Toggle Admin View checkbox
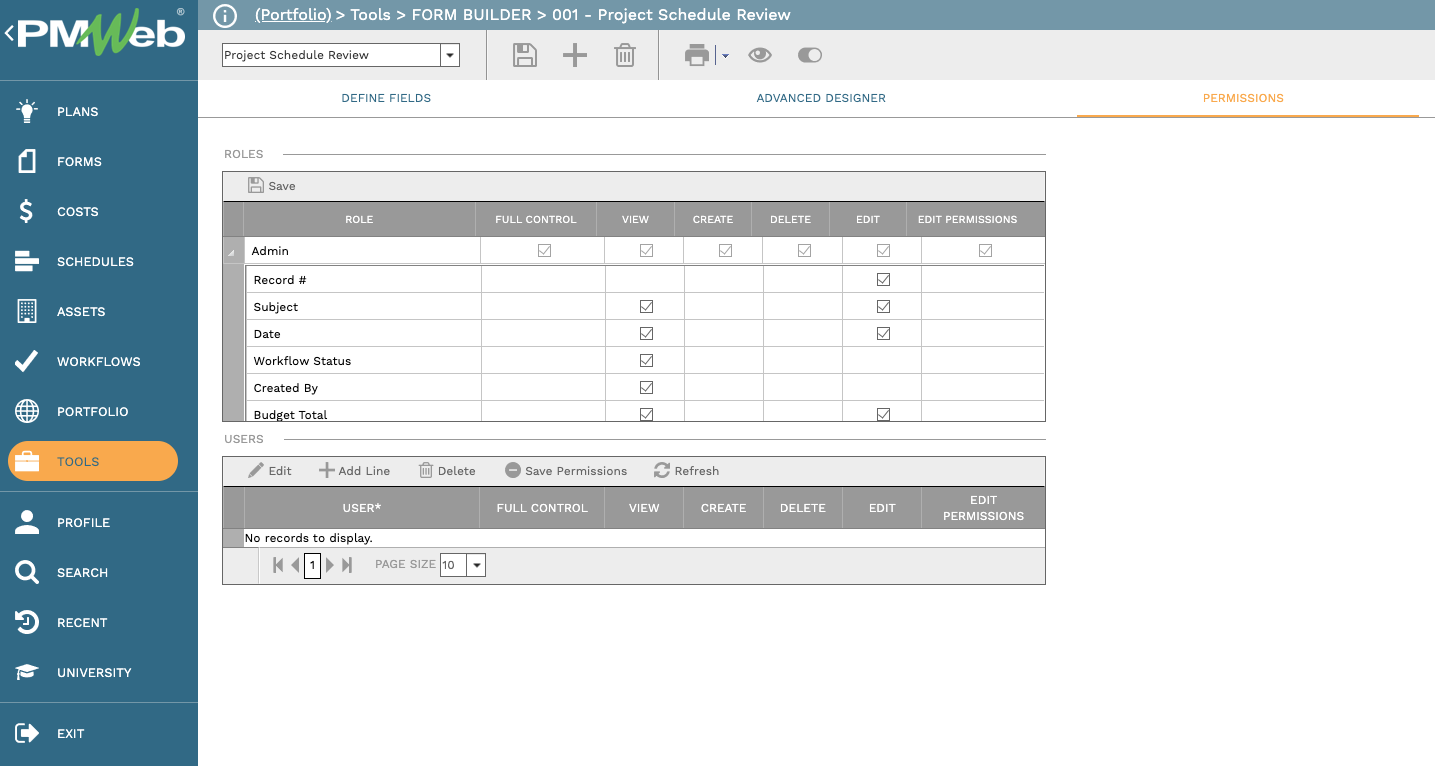This screenshot has width=1435, height=766. 646,251
